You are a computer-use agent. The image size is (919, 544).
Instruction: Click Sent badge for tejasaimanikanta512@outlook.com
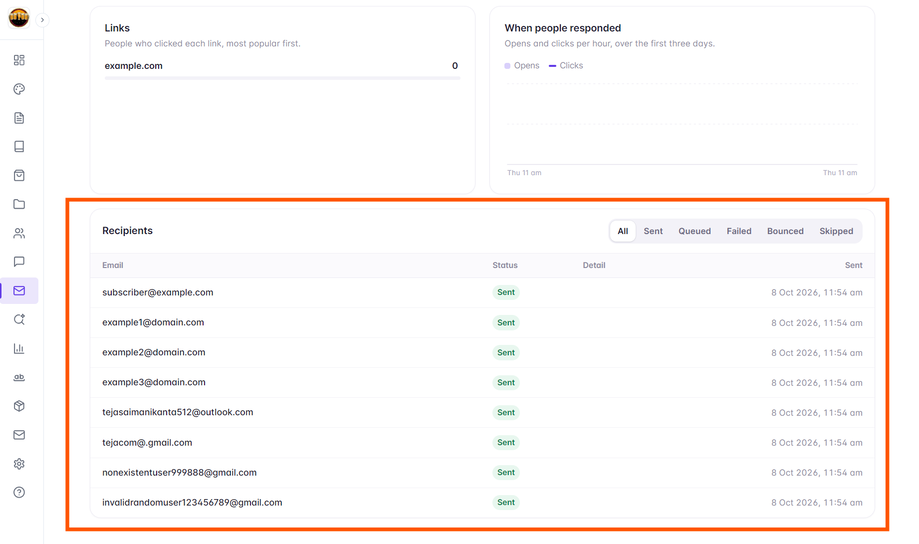pyautogui.click(x=506, y=412)
